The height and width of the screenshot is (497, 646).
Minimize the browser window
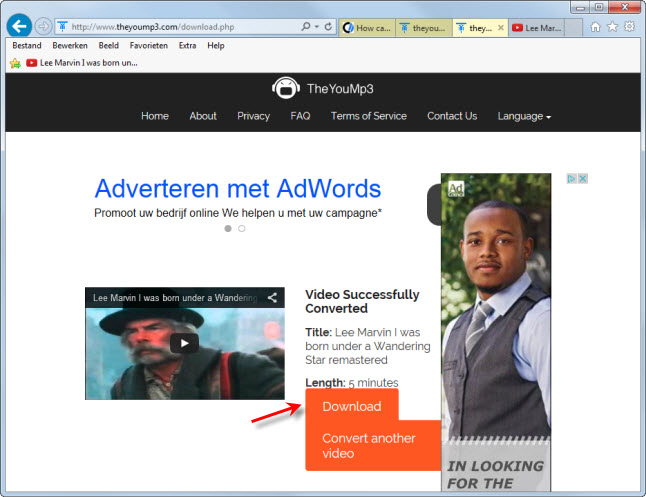tap(580, 7)
